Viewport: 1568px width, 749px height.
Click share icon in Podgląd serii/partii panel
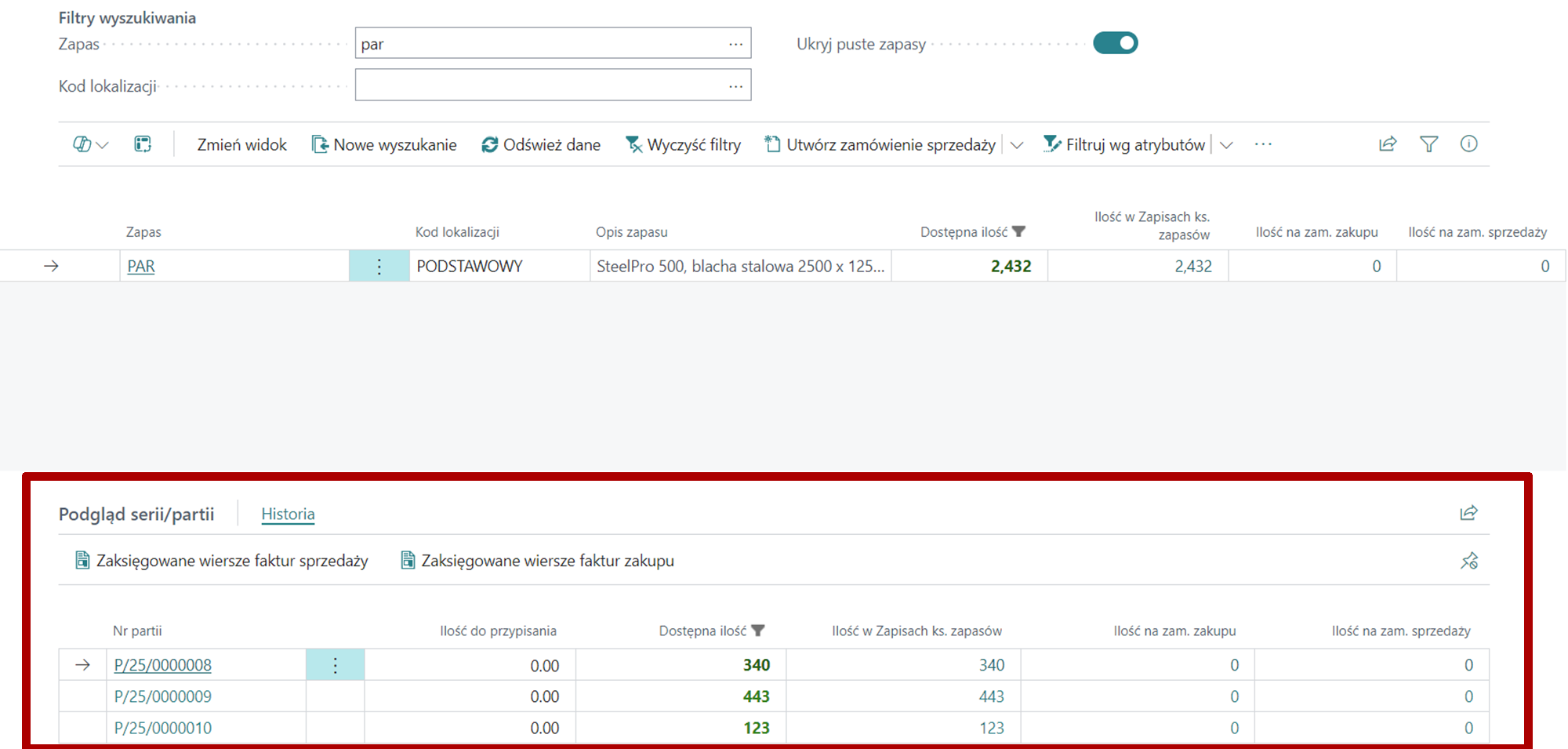(1468, 513)
